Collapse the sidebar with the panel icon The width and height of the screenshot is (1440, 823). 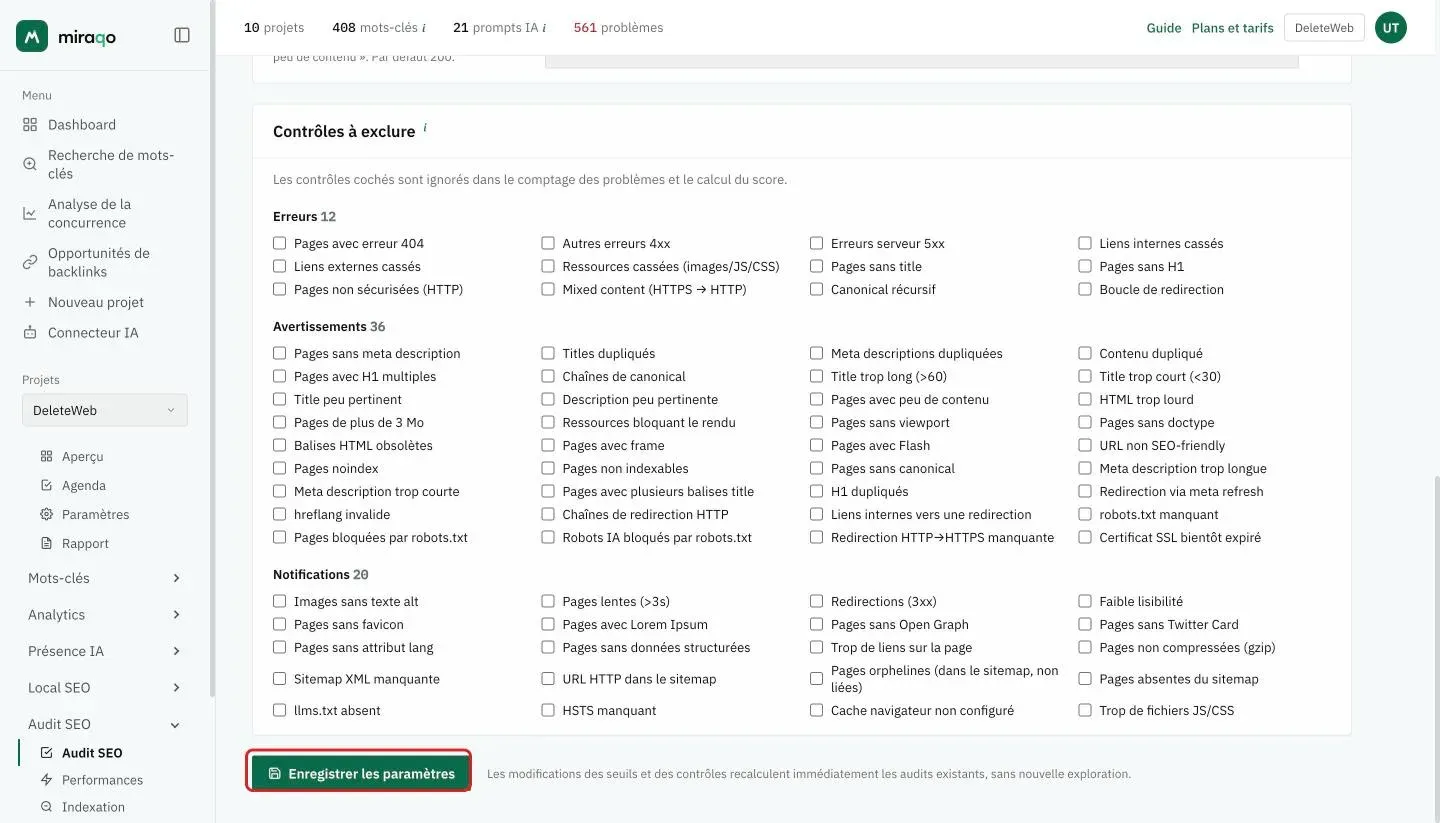click(182, 35)
